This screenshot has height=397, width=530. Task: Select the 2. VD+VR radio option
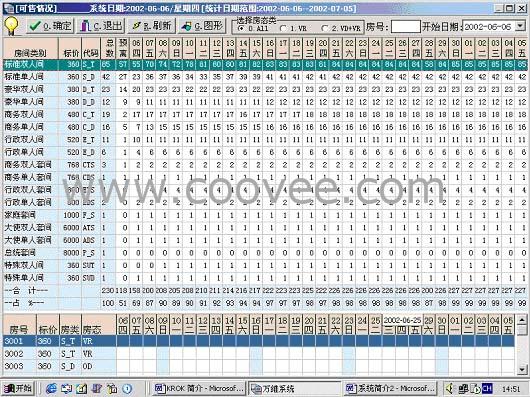click(x=341, y=28)
